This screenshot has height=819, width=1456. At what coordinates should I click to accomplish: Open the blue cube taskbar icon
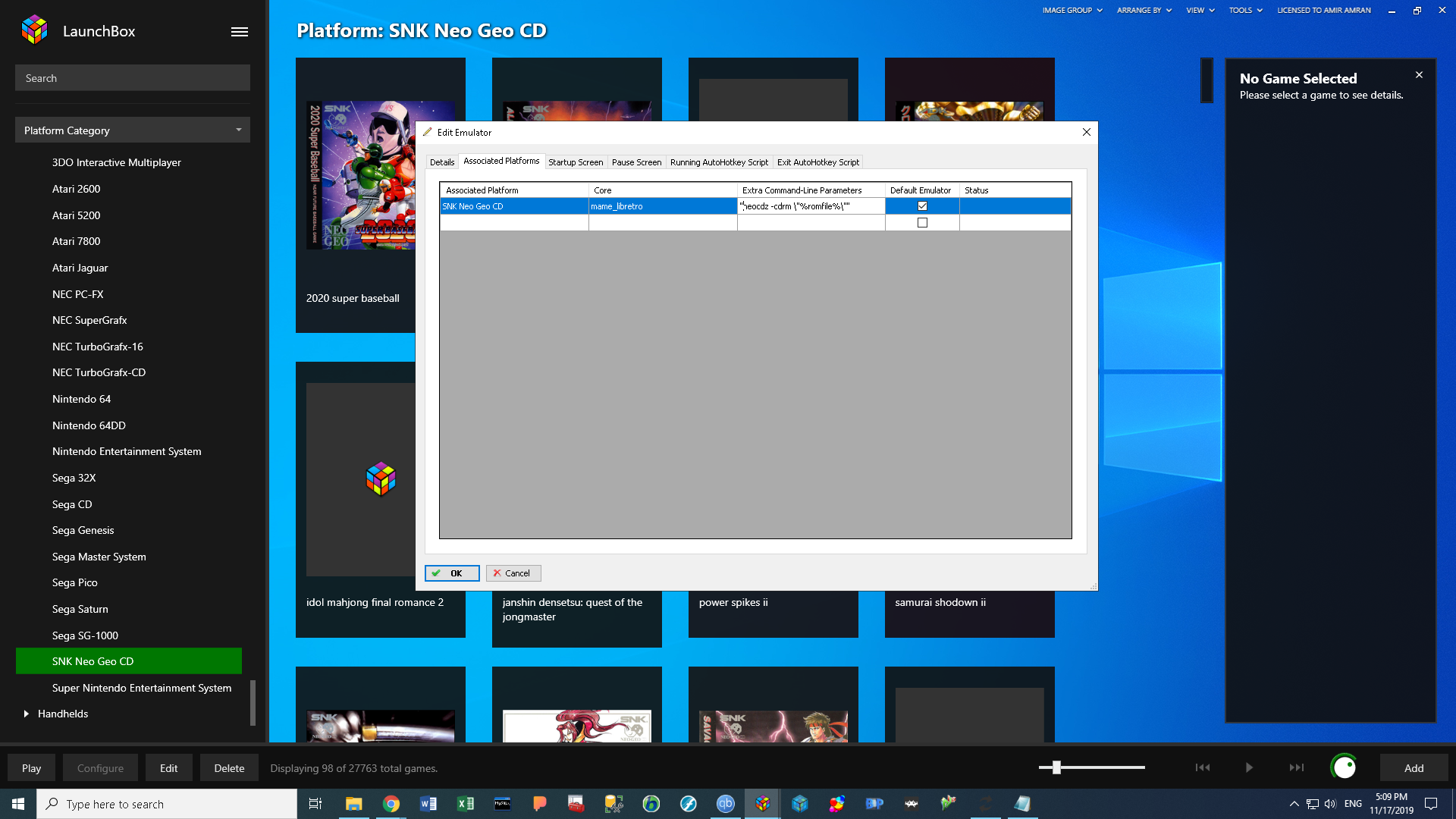click(799, 804)
